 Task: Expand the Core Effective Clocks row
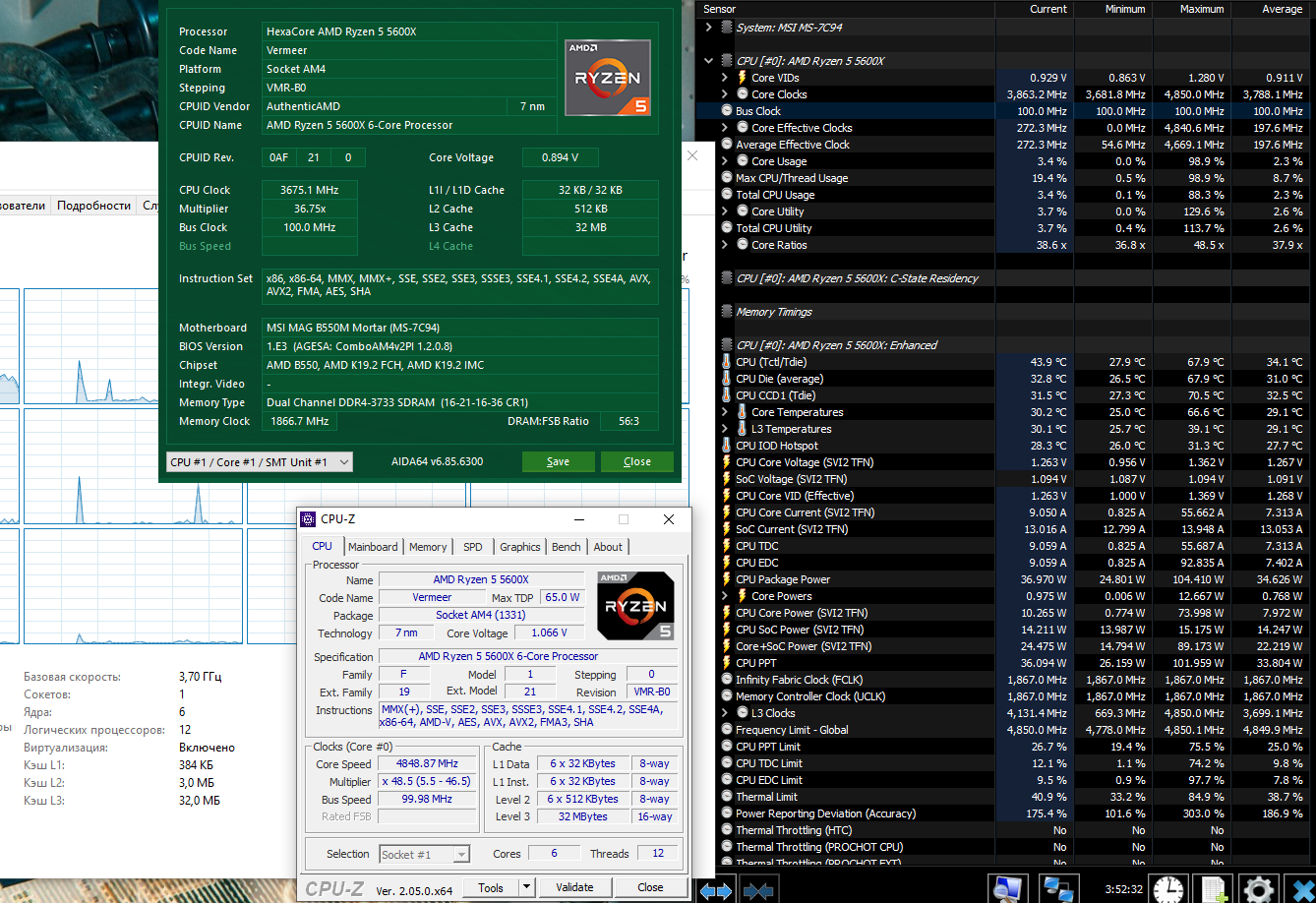(x=725, y=128)
